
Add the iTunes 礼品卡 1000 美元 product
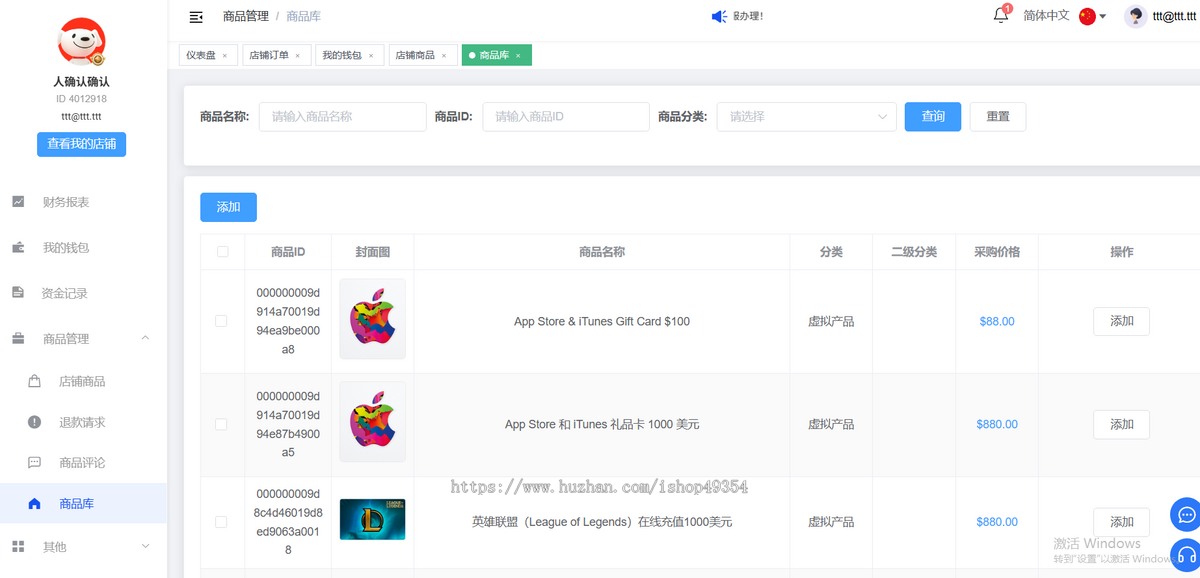(1121, 424)
